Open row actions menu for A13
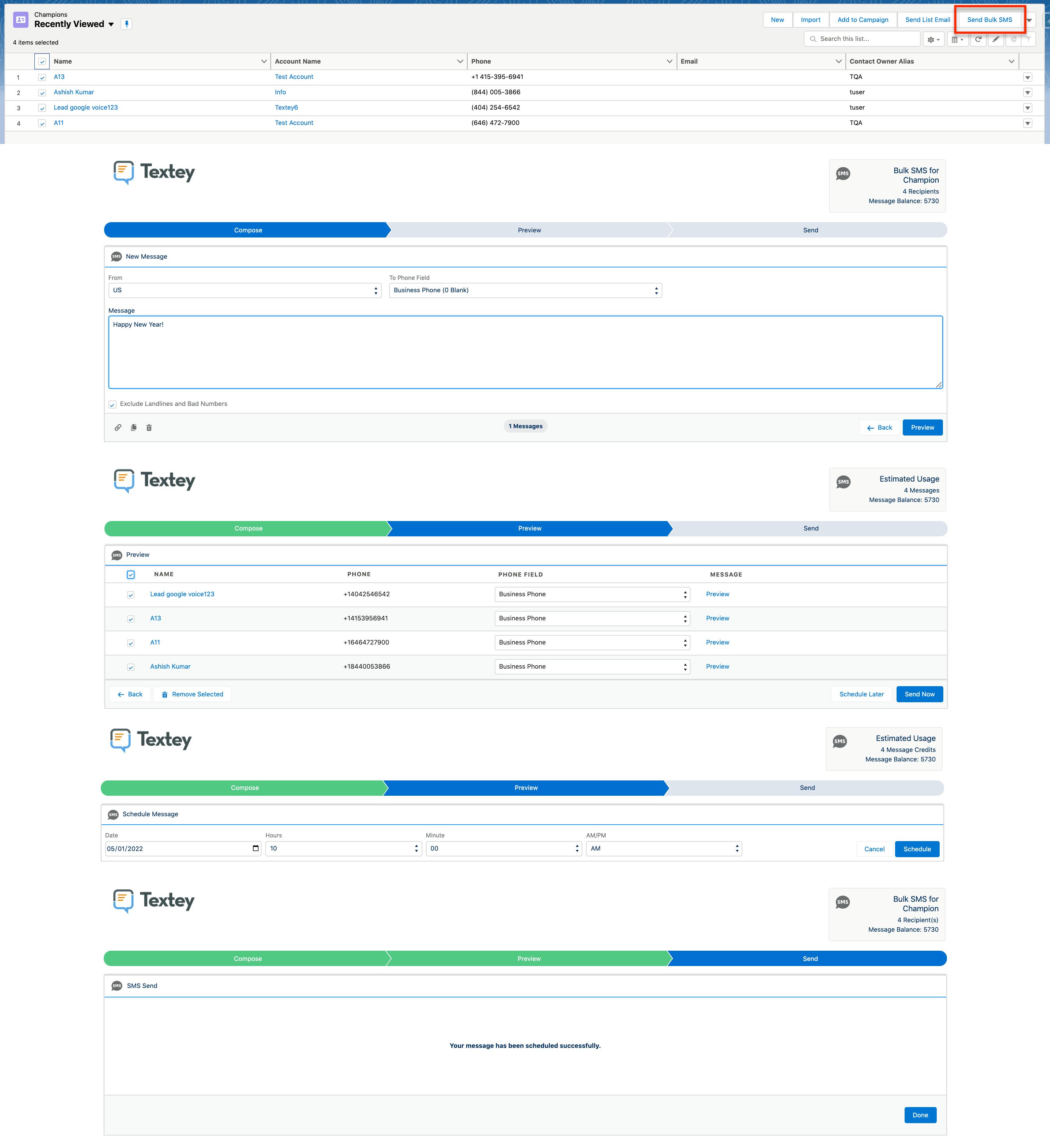The width and height of the screenshot is (1050, 1148). tap(1028, 77)
